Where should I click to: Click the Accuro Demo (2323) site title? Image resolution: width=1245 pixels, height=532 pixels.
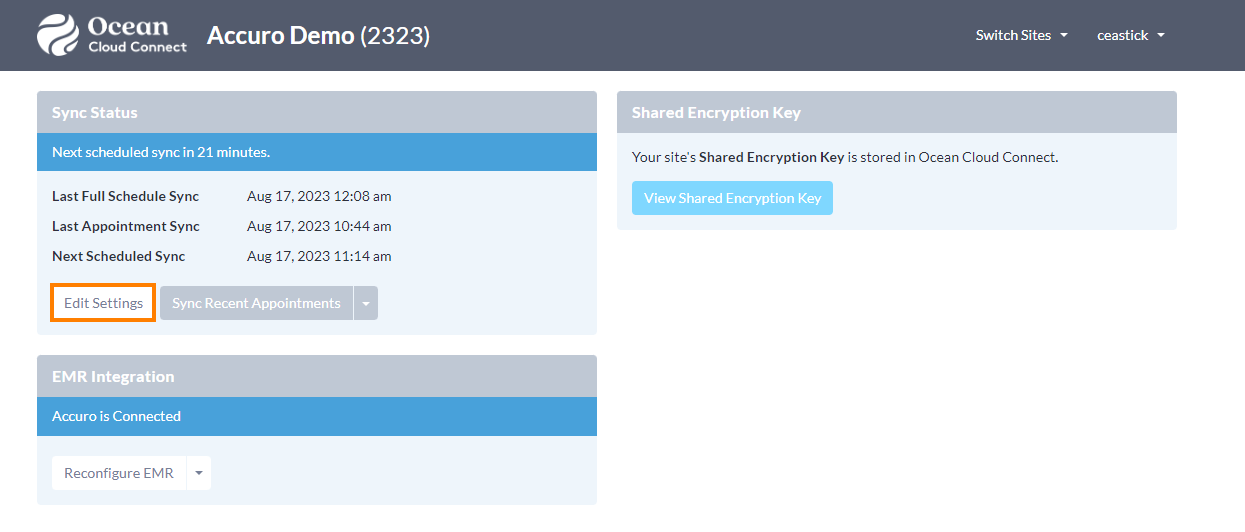click(x=318, y=36)
